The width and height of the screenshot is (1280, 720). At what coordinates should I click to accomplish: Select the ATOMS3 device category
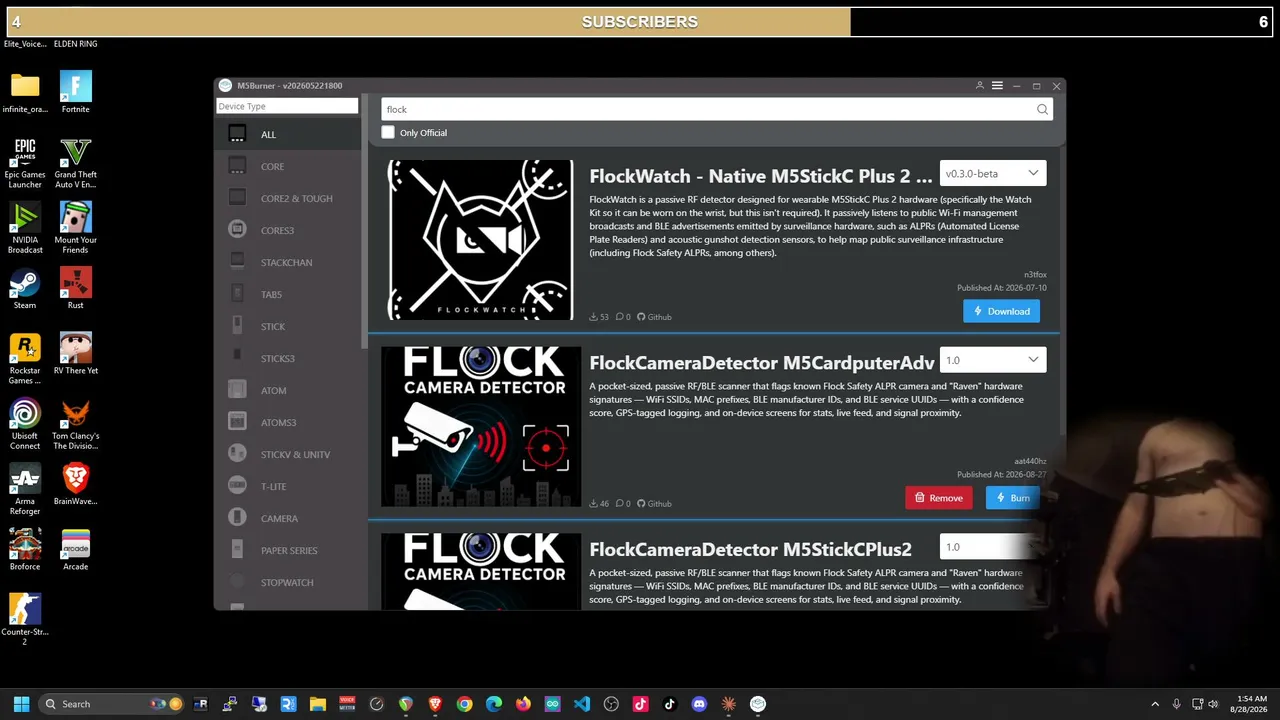tap(290, 422)
